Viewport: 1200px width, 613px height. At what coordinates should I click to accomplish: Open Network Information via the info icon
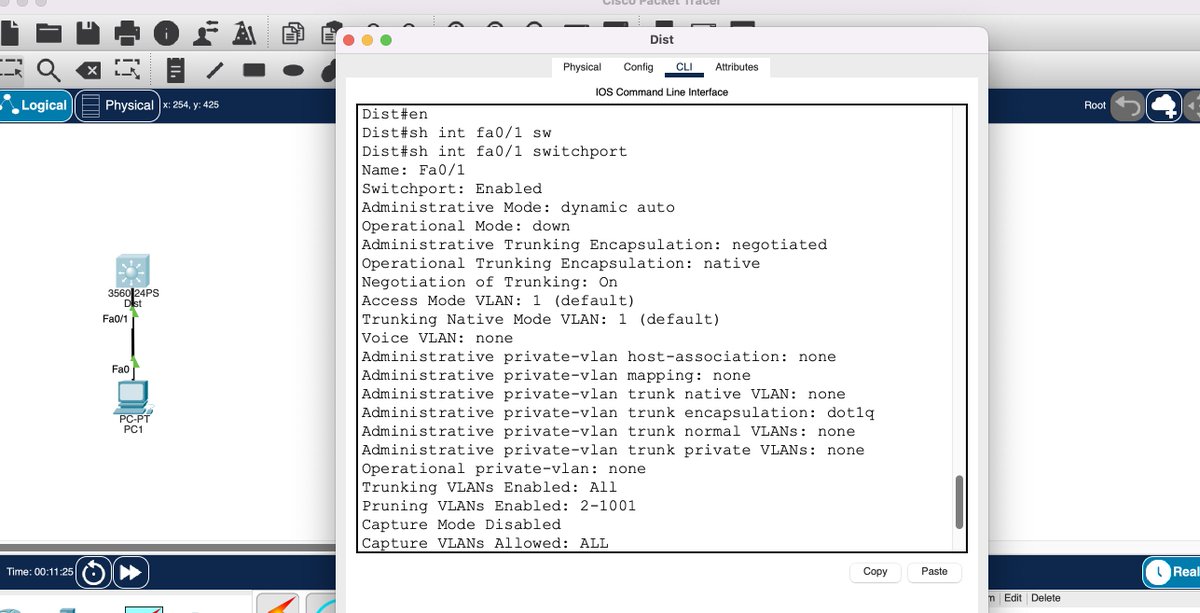166,34
